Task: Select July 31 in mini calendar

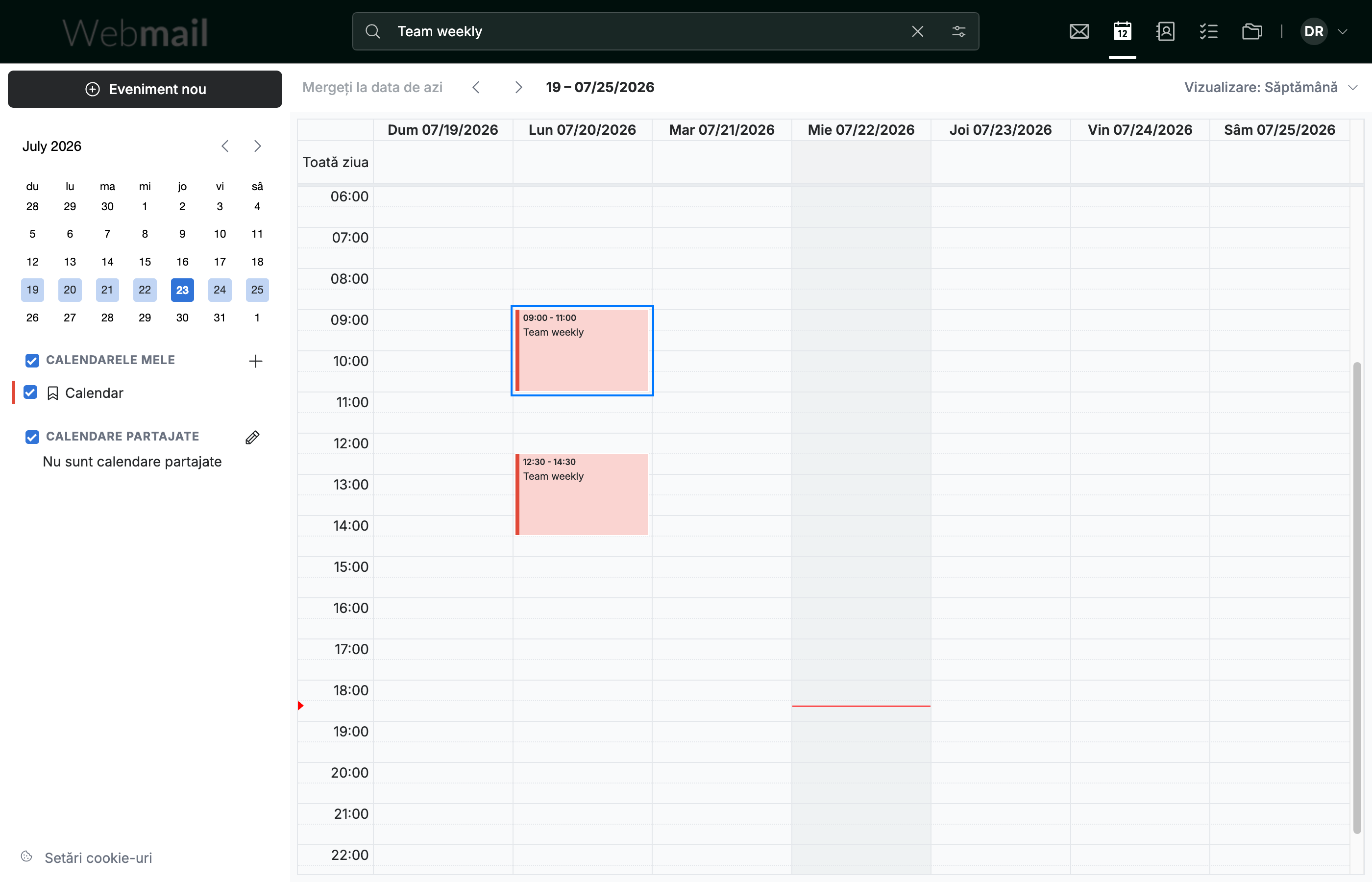Action: click(220, 318)
